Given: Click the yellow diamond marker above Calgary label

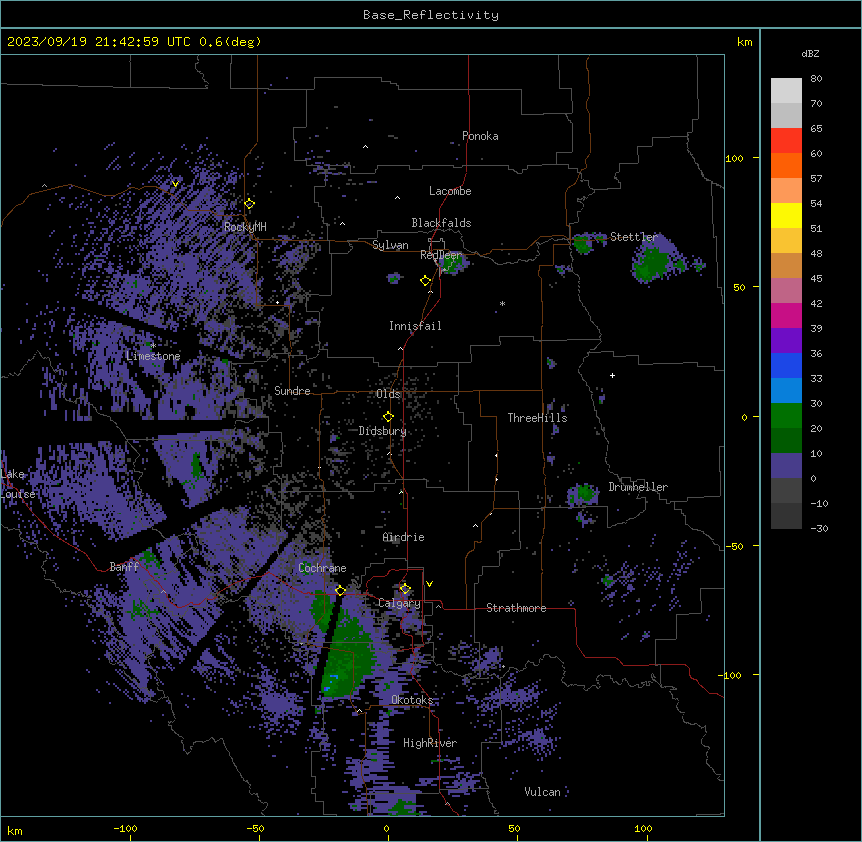Looking at the screenshot, I should point(405,589).
